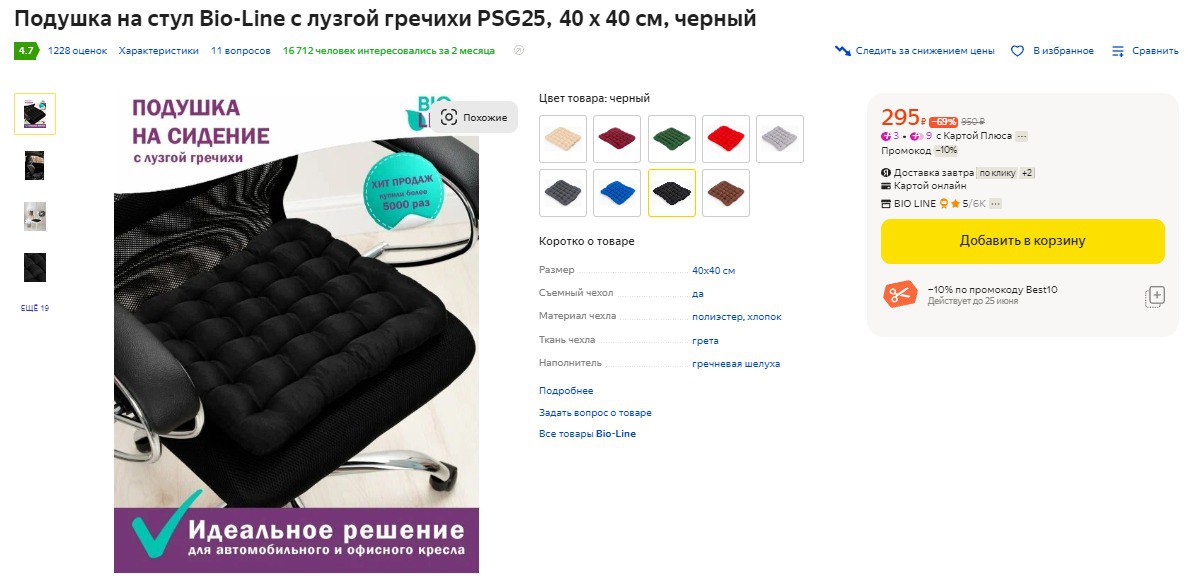Select the red cushion color swatch

[x=726, y=139]
